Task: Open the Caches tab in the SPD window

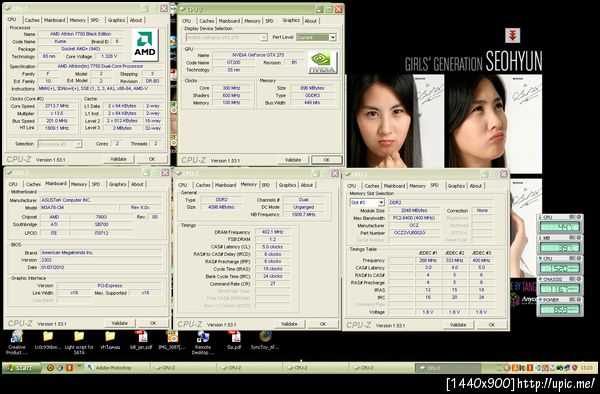Action: click(372, 186)
